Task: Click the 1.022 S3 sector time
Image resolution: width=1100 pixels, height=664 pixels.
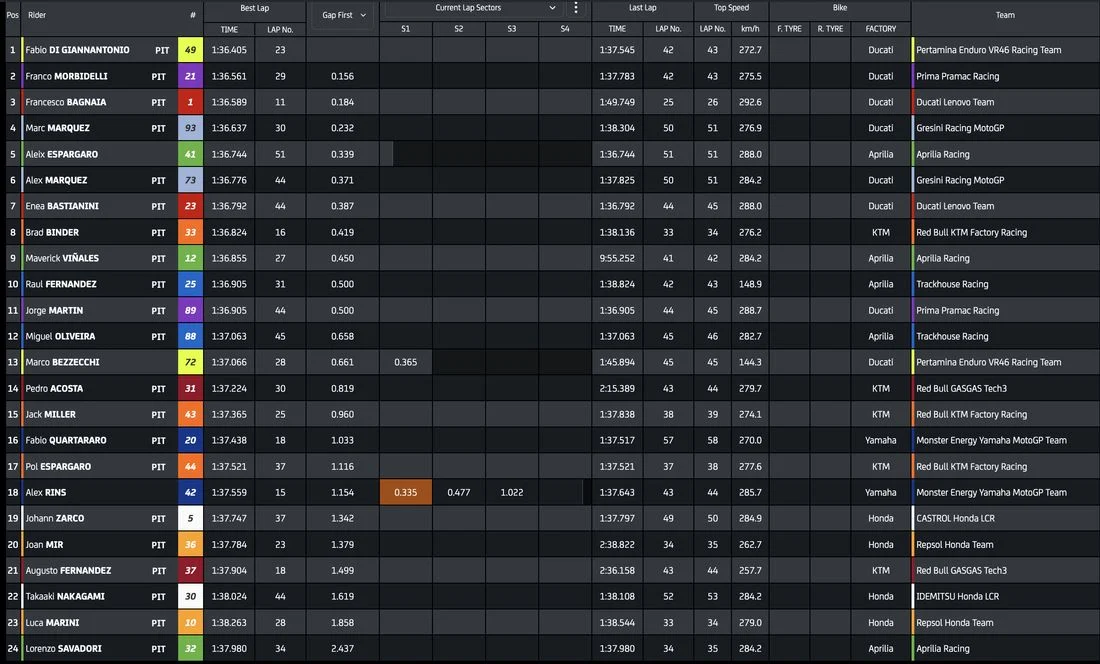Action: pos(511,492)
